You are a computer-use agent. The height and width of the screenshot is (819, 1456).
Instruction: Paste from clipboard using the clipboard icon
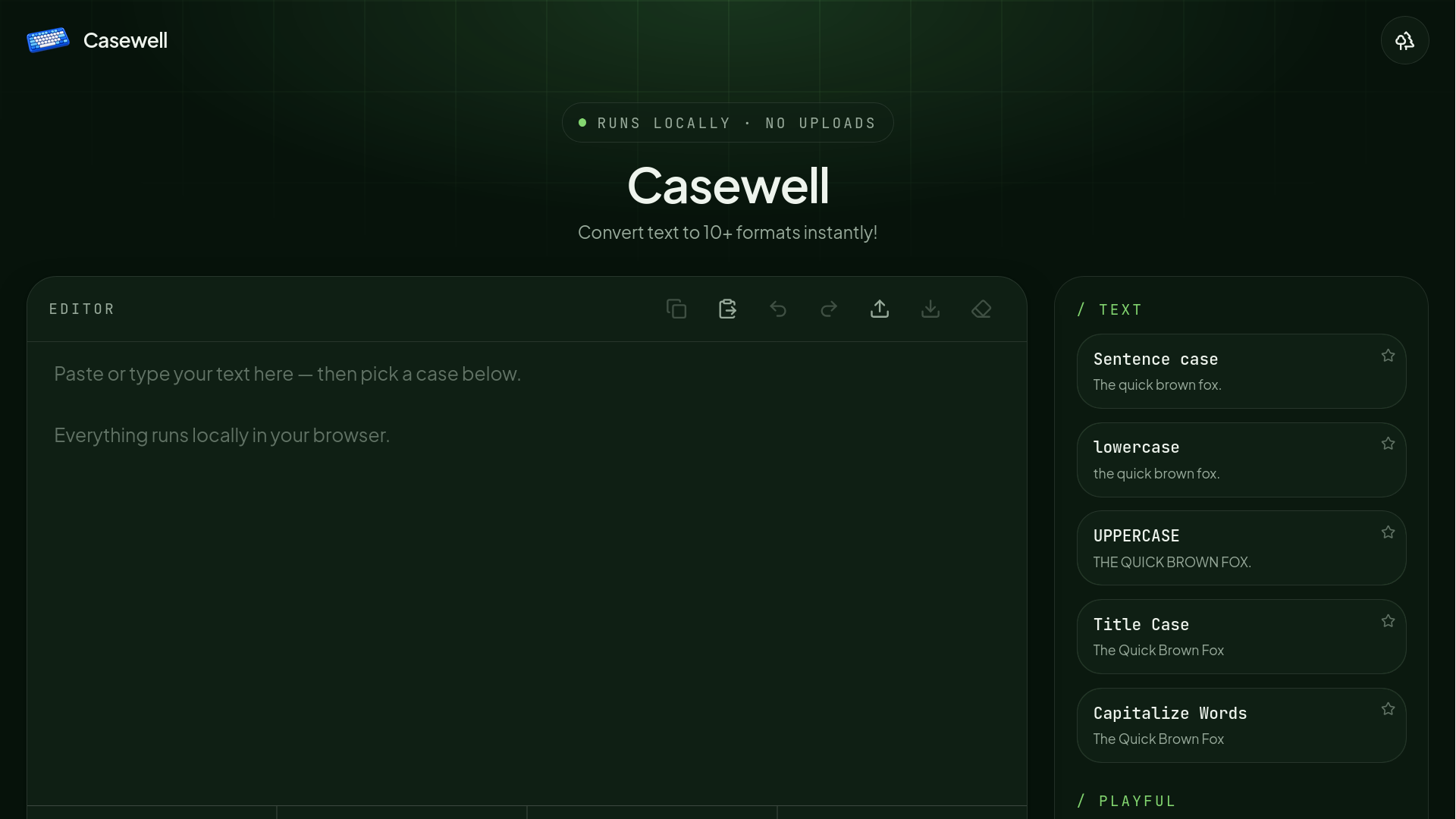(727, 309)
